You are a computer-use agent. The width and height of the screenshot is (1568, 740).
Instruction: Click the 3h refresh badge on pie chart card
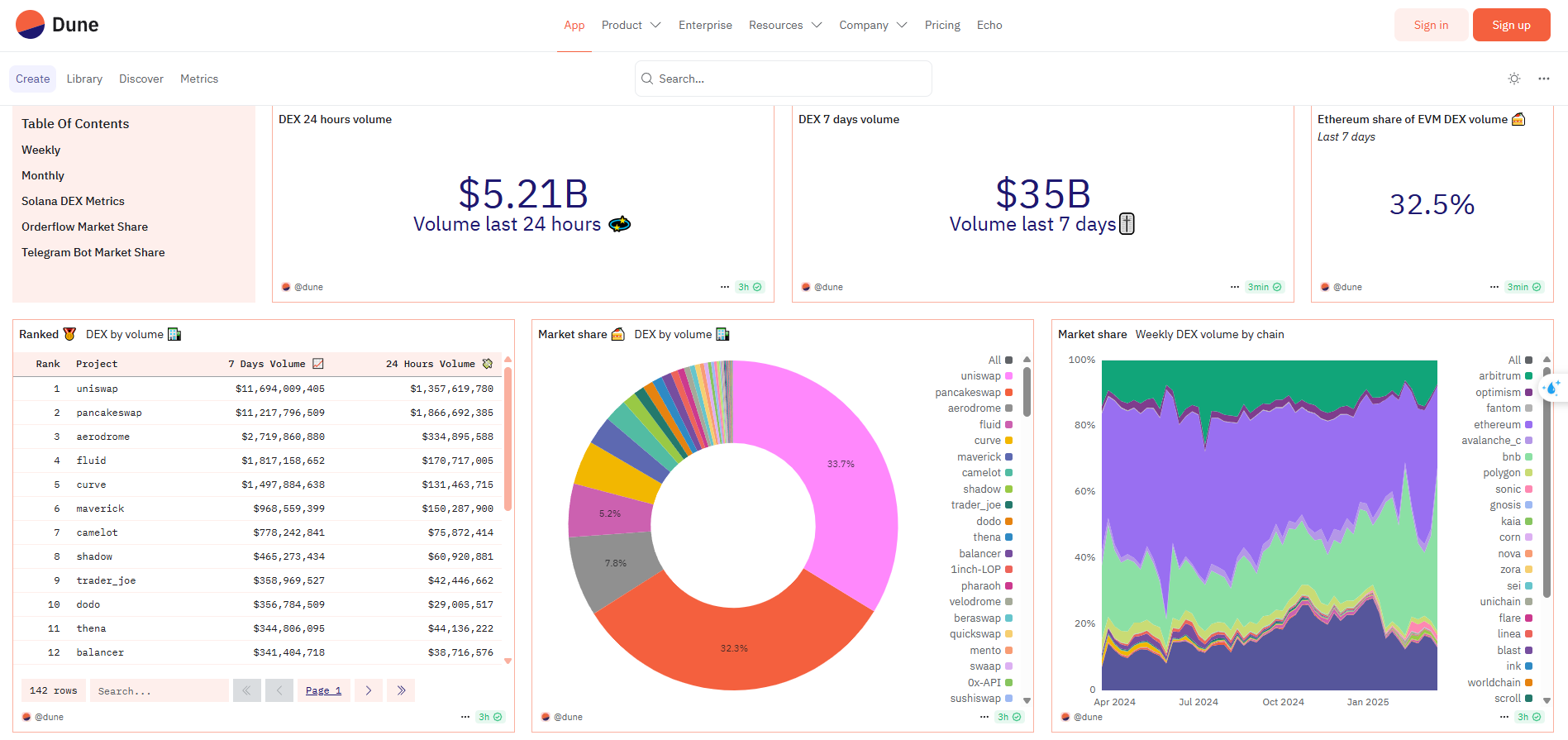[1009, 717]
